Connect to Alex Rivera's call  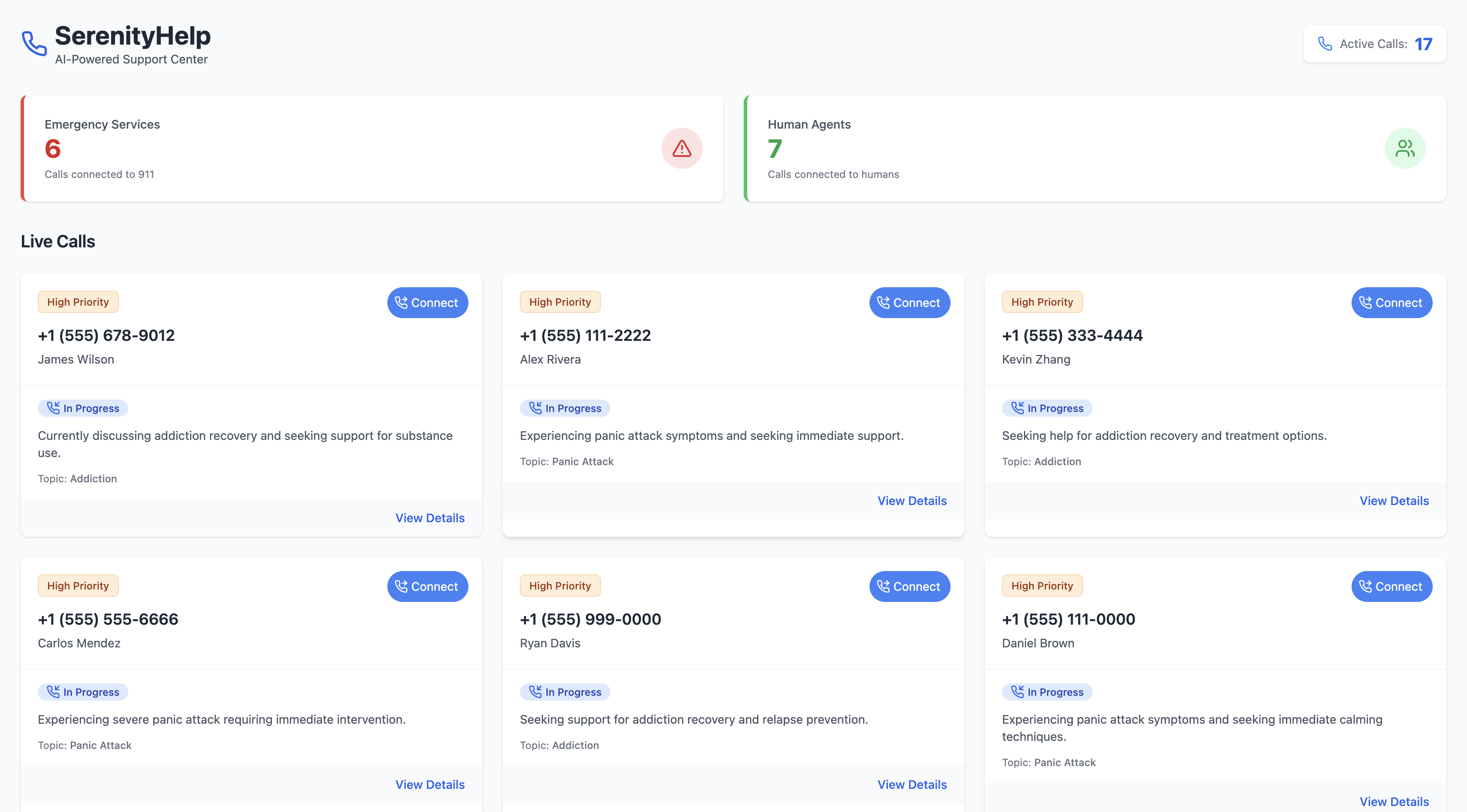coord(909,303)
